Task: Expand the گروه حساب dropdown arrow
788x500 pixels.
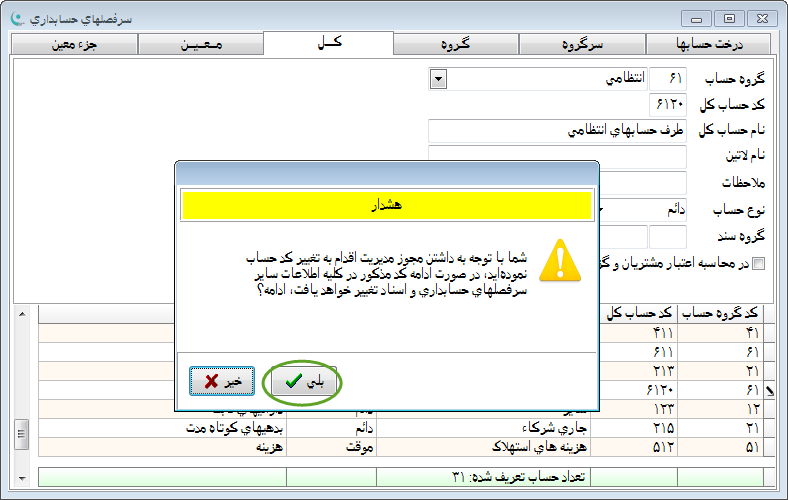Action: (437, 78)
